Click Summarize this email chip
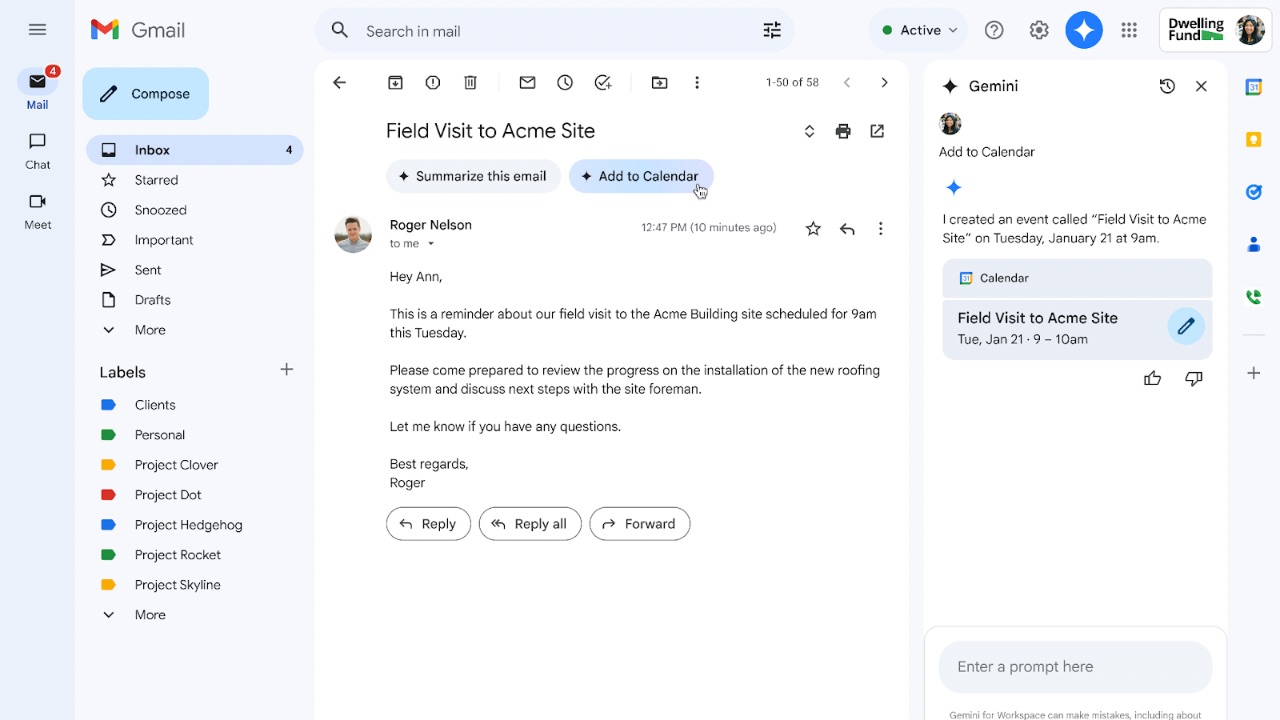1280x720 pixels. [473, 176]
